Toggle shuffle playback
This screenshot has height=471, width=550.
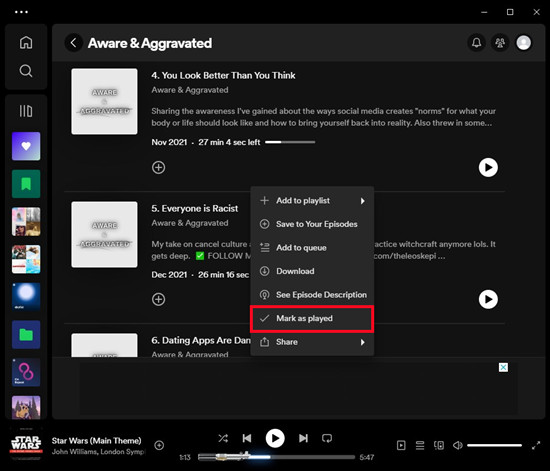[223, 438]
